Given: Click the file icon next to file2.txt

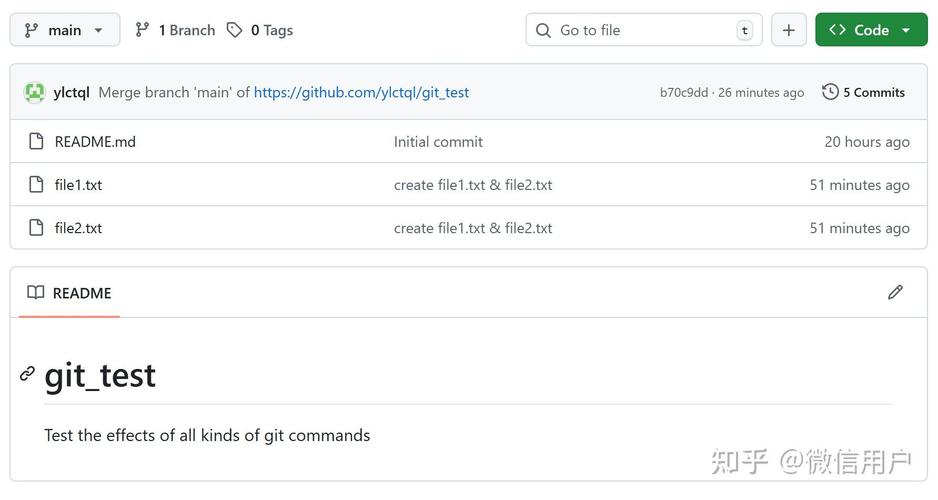Looking at the screenshot, I should (36, 227).
